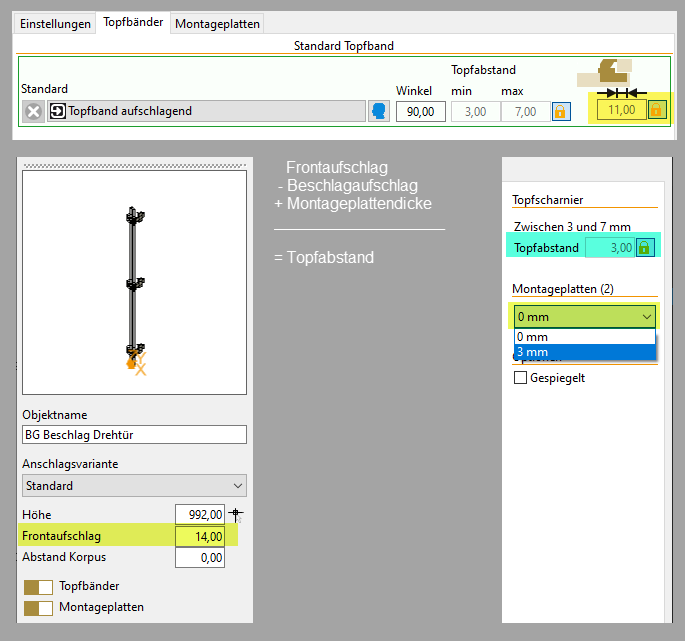
Task: Toggle the lock icon beside Topfabstand max field
Action: click(561, 111)
